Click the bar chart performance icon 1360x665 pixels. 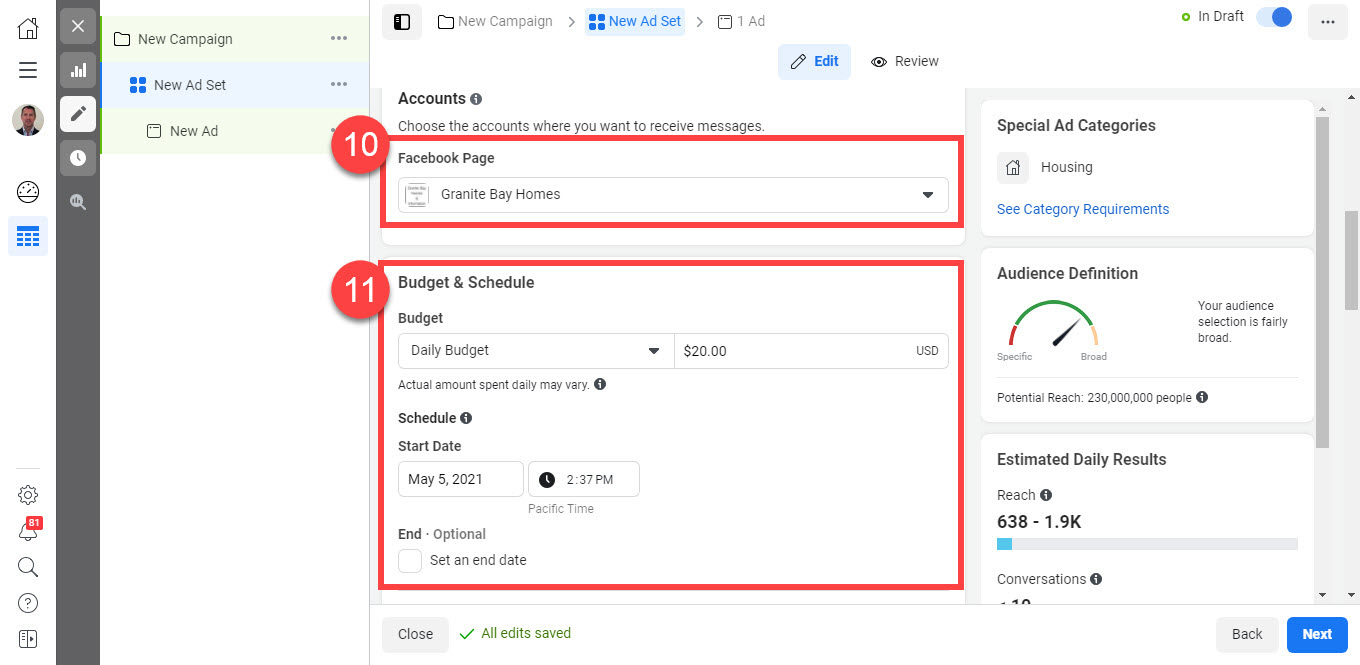point(78,70)
